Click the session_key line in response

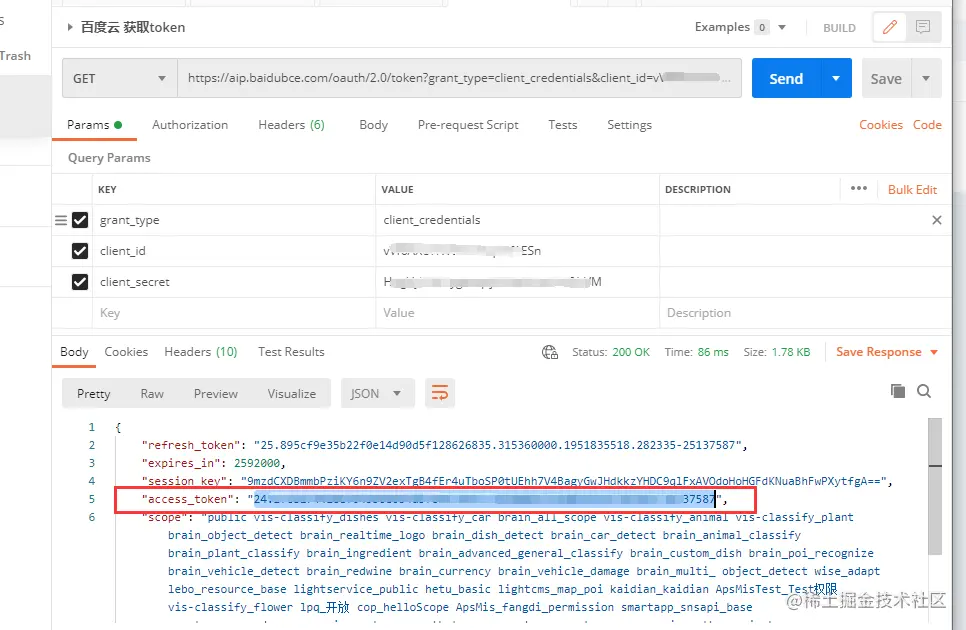(x=517, y=481)
